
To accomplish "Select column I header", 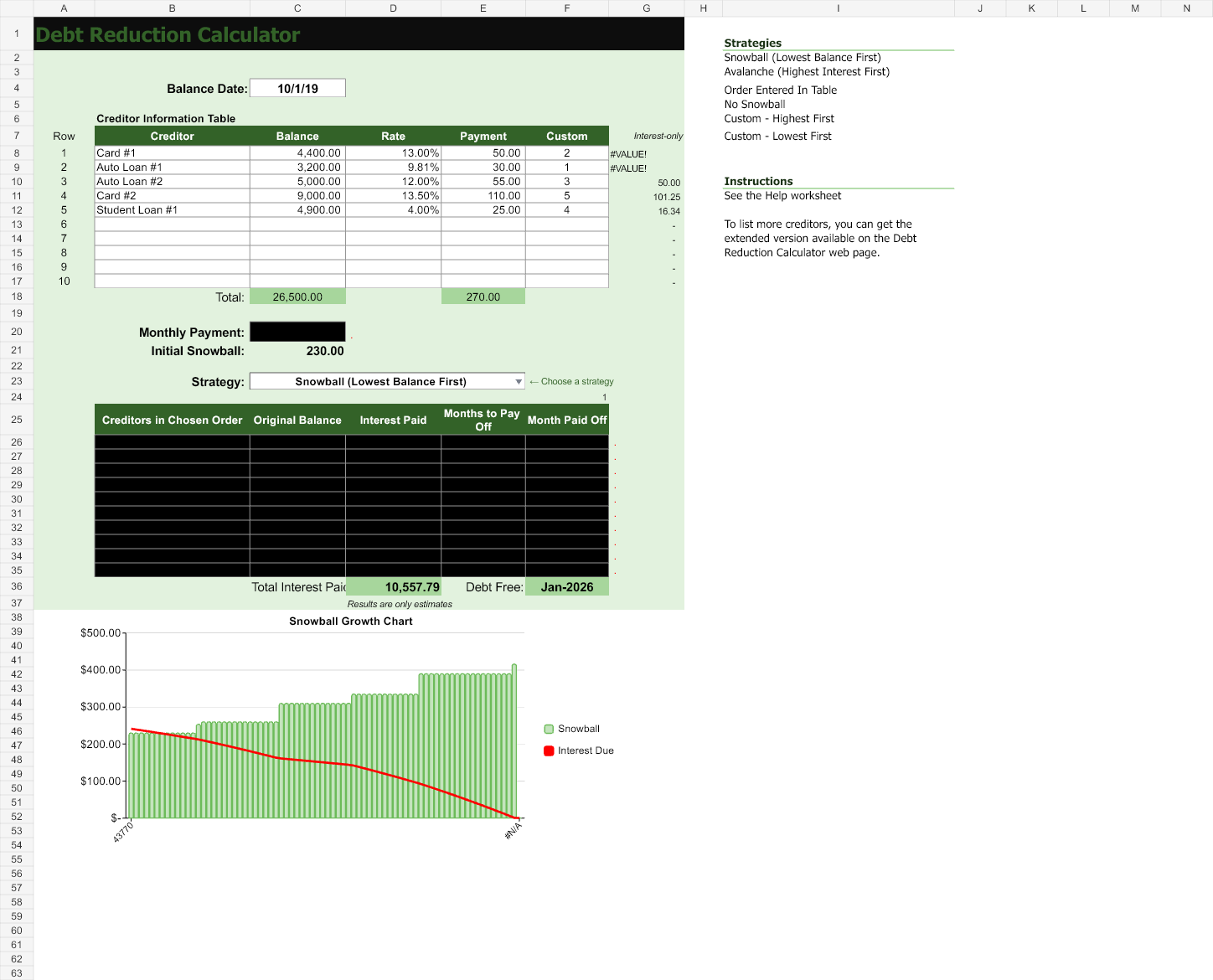I will [x=838, y=8].
